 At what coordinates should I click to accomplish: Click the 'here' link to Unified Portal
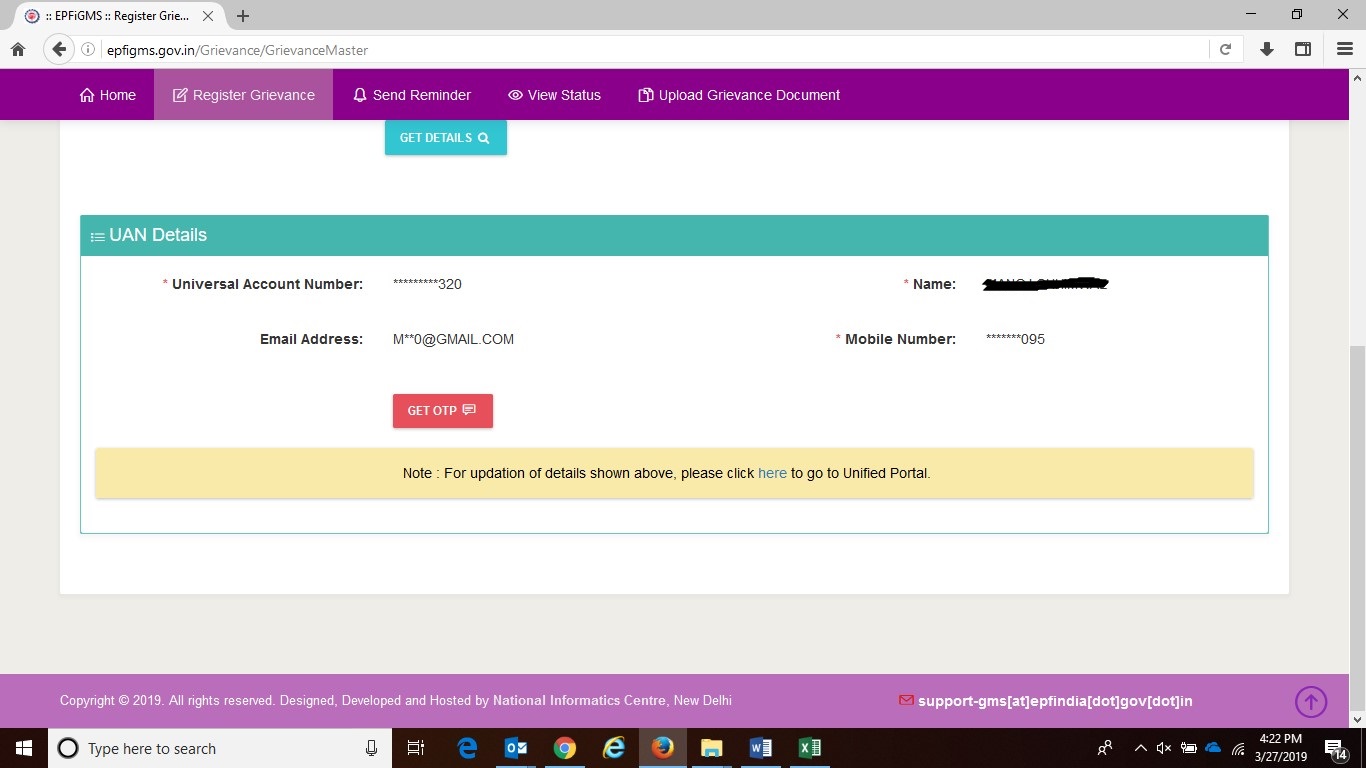pos(772,473)
